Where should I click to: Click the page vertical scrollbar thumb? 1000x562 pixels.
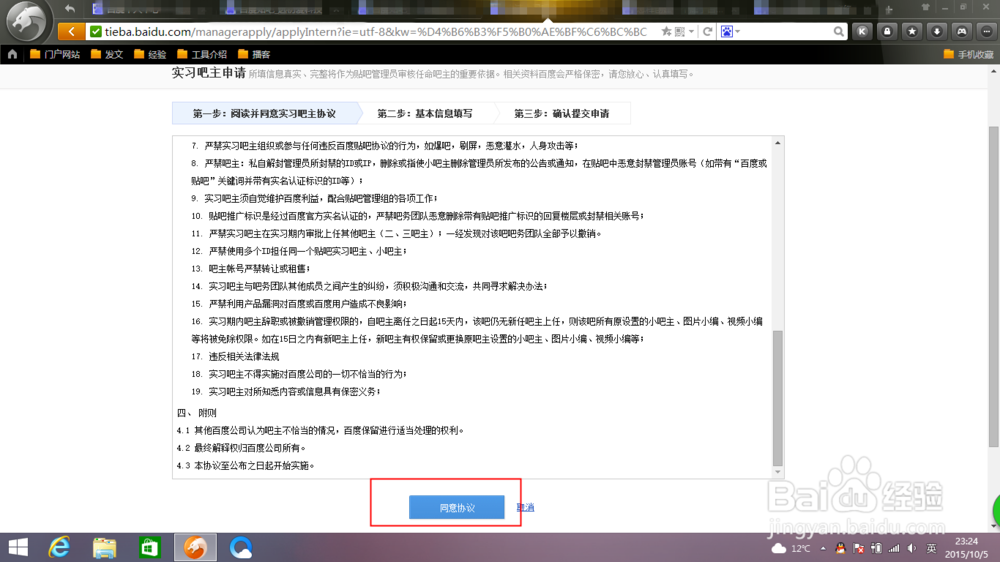(x=994, y=287)
